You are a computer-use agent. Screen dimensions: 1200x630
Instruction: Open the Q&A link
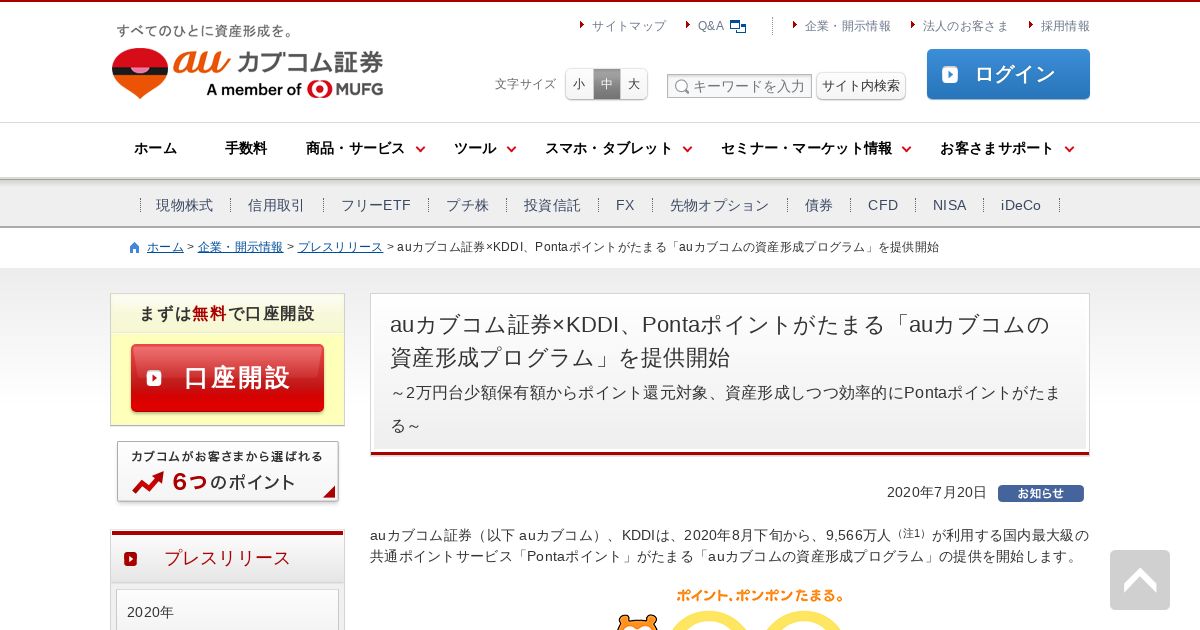[x=711, y=26]
